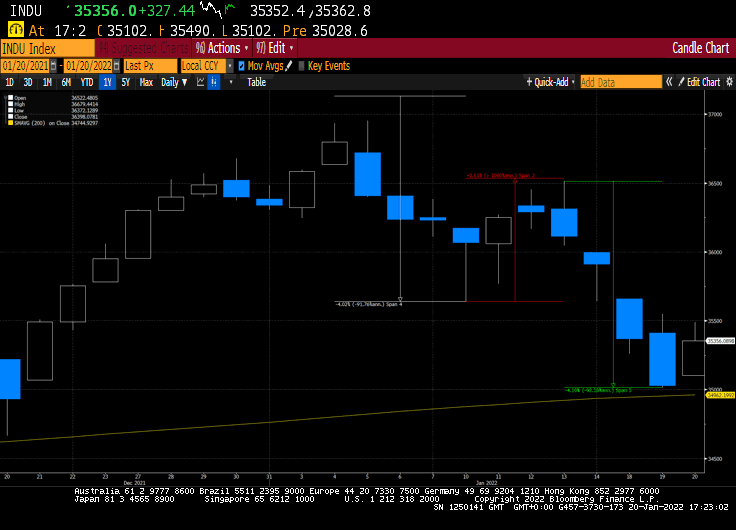Click the 37000 y-axis label
Image resolution: width=736 pixels, height=530 pixels.
coord(715,114)
